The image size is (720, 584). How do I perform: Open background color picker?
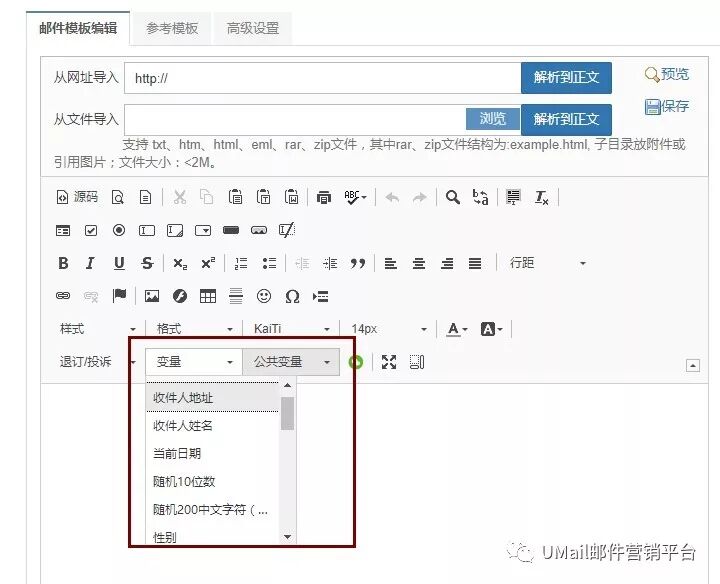click(x=491, y=329)
